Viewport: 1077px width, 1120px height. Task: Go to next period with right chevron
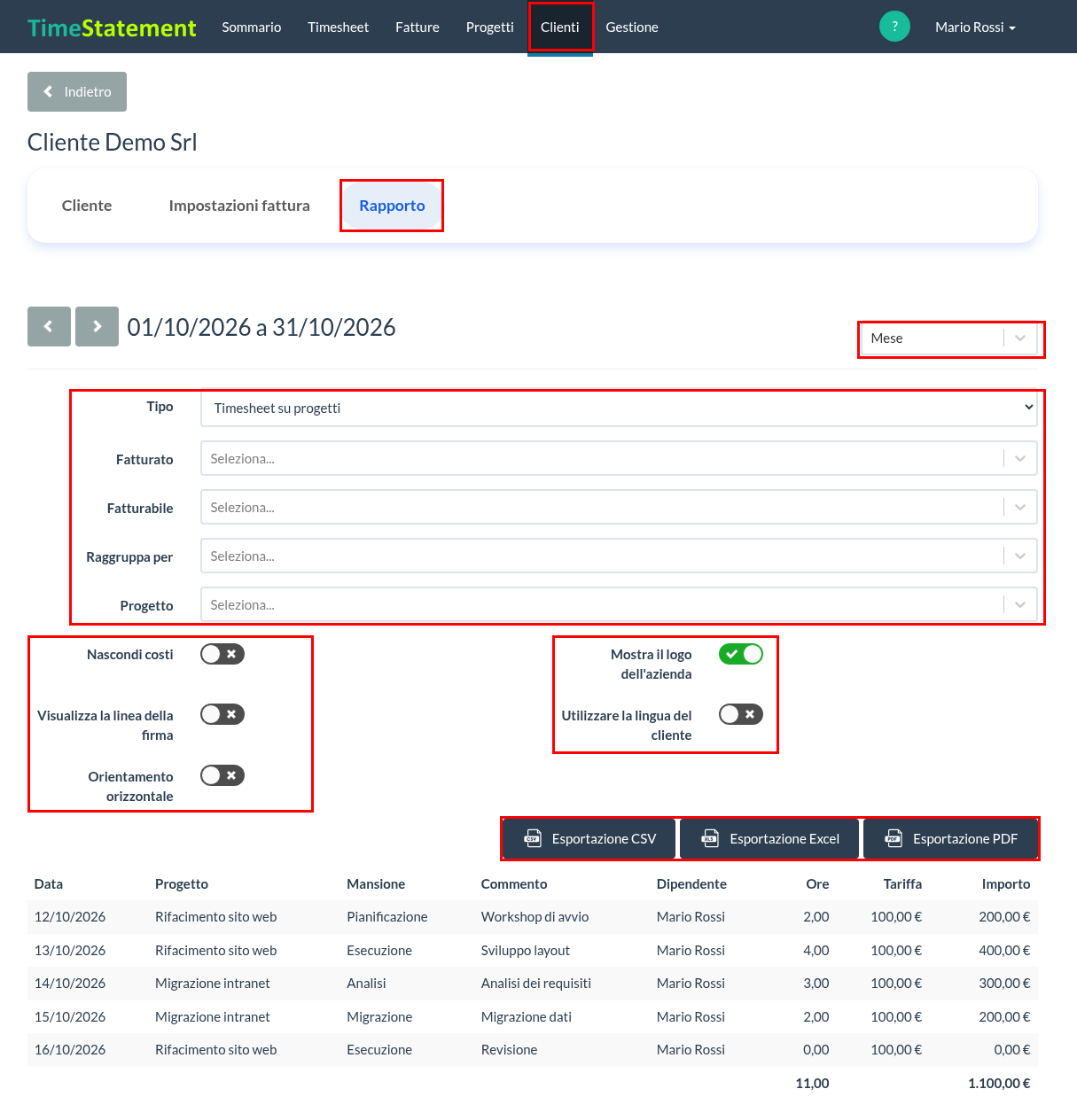click(x=97, y=326)
